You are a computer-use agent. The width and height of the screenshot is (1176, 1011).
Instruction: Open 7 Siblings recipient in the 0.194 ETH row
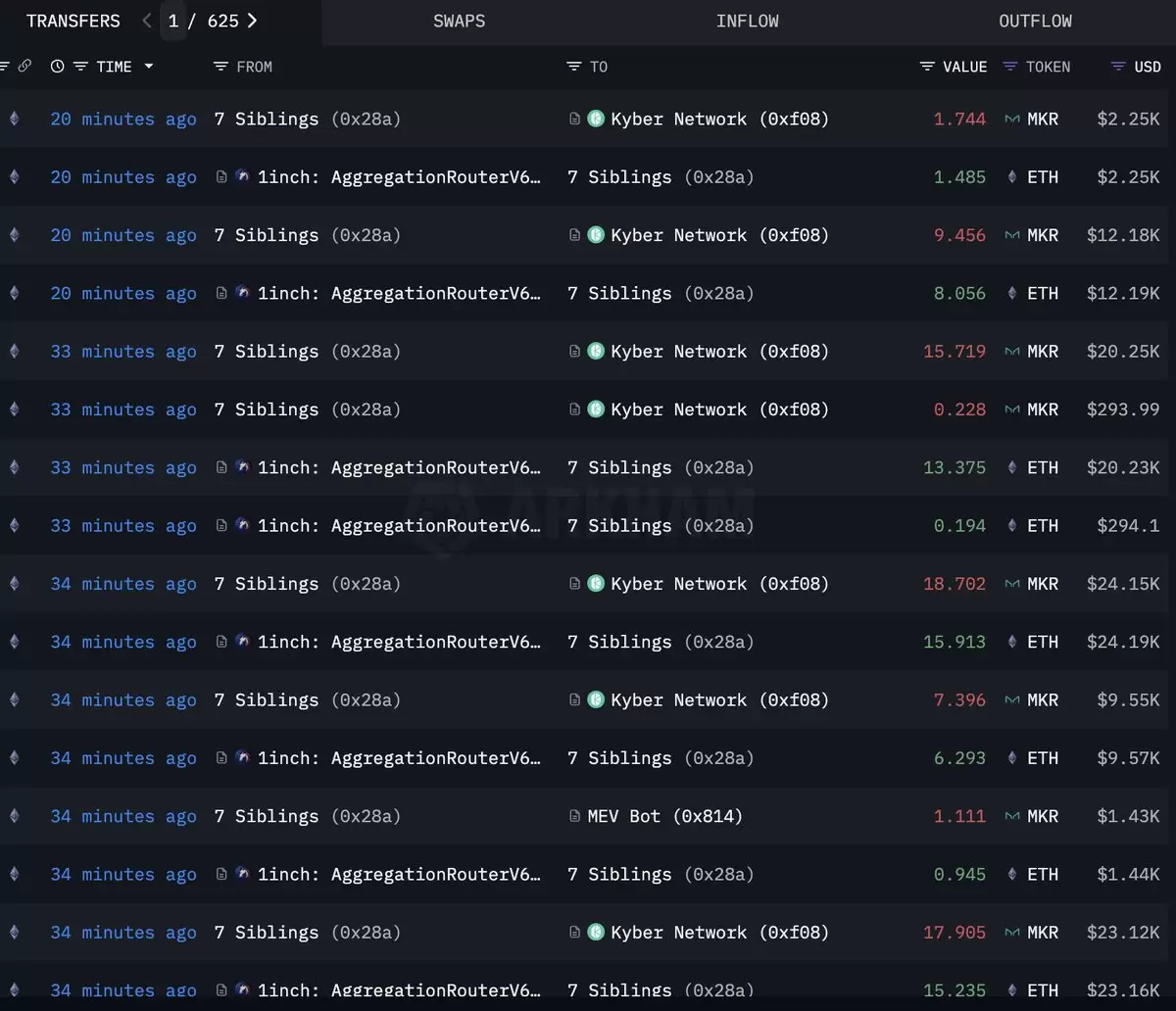pos(661,526)
